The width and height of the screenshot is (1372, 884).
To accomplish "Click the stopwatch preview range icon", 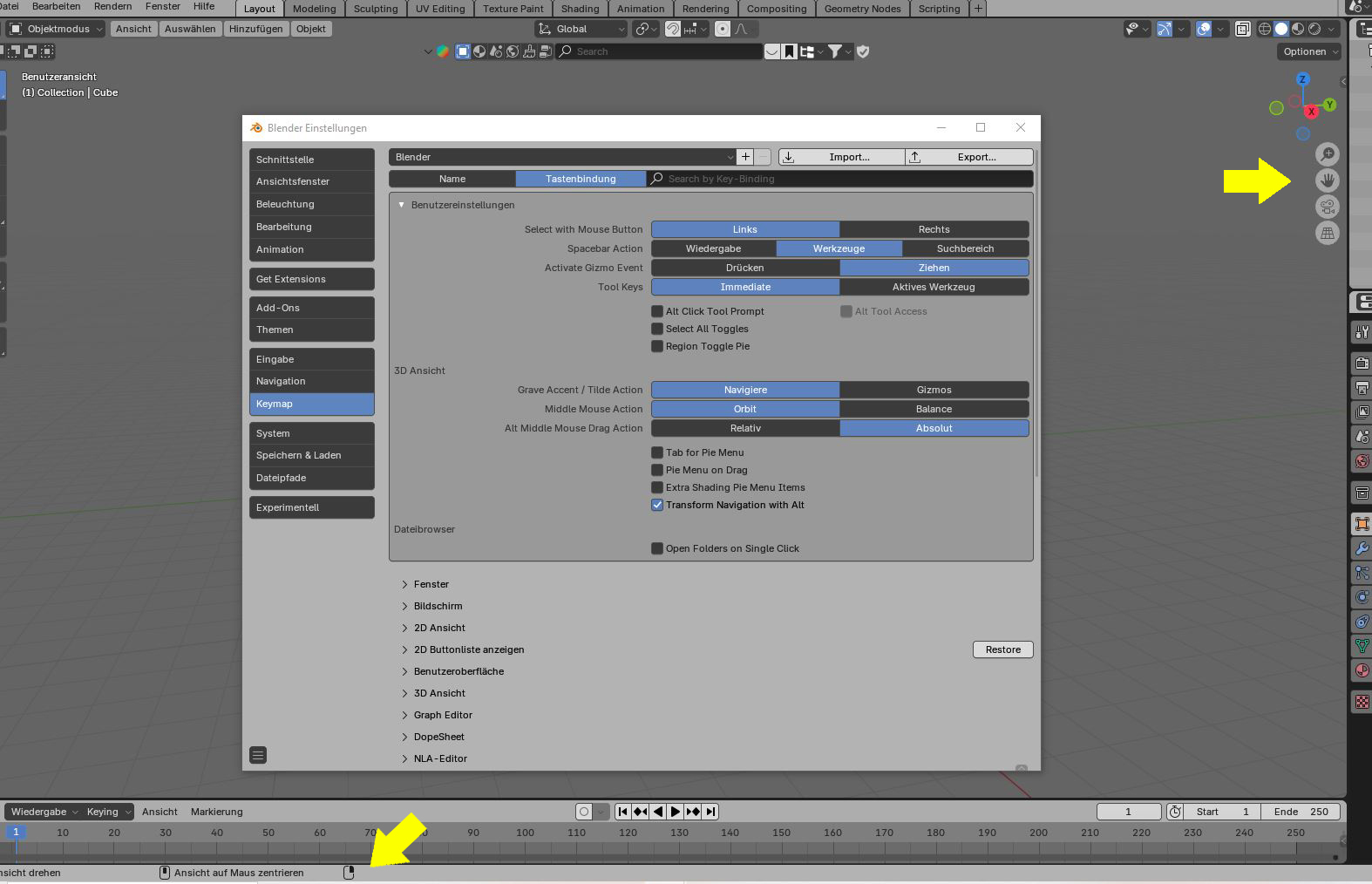I will point(1175,812).
